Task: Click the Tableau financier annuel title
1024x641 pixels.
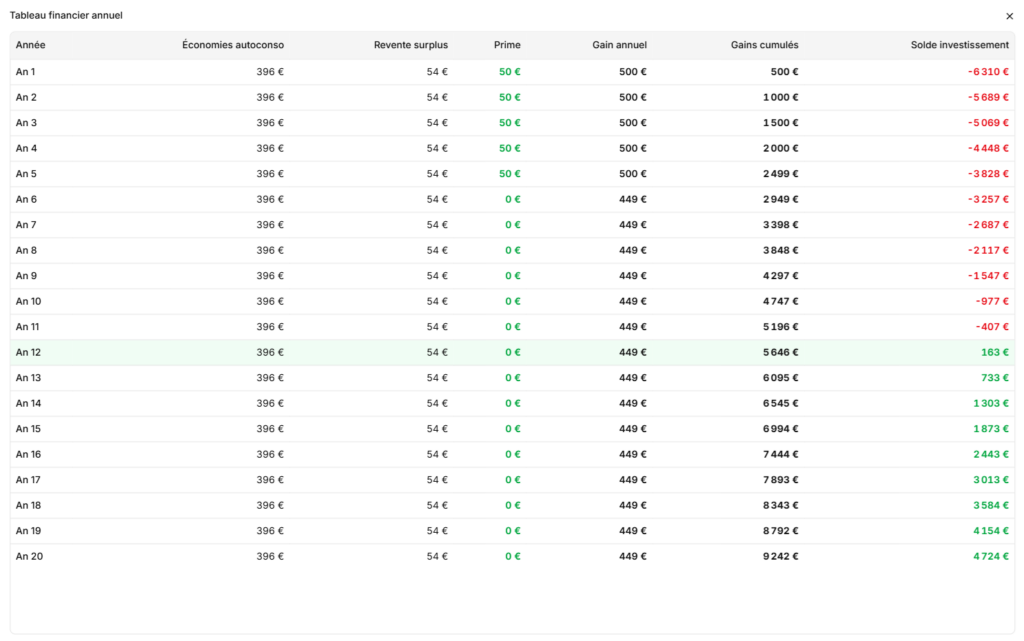Action: (x=66, y=15)
